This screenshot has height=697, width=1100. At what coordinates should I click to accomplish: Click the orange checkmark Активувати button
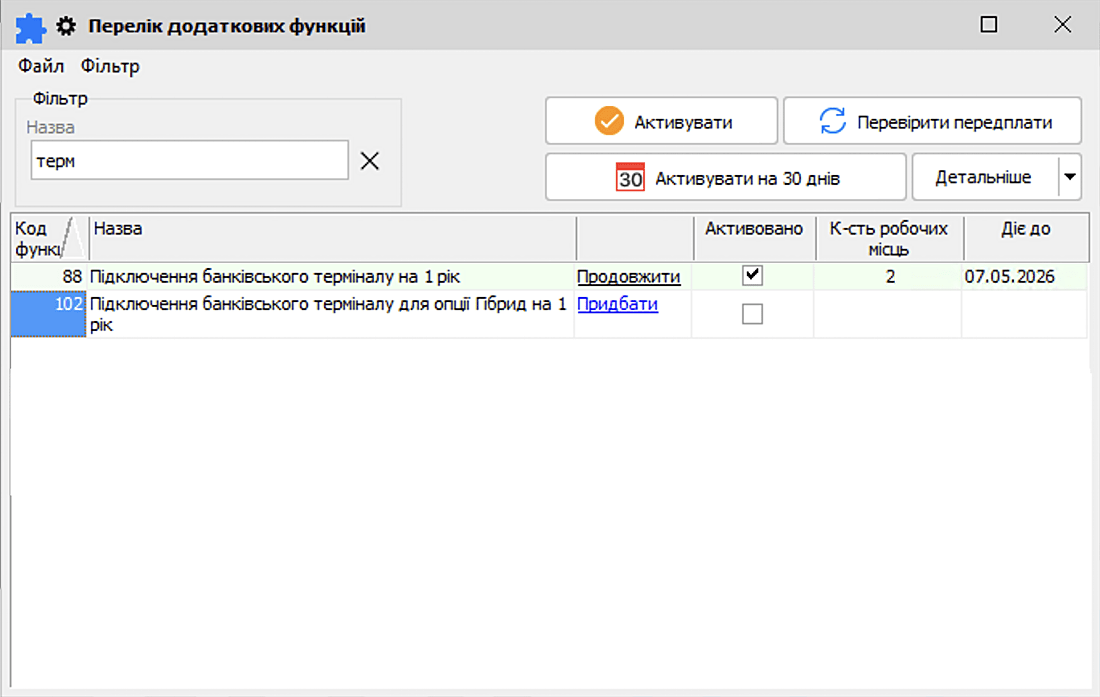[661, 122]
